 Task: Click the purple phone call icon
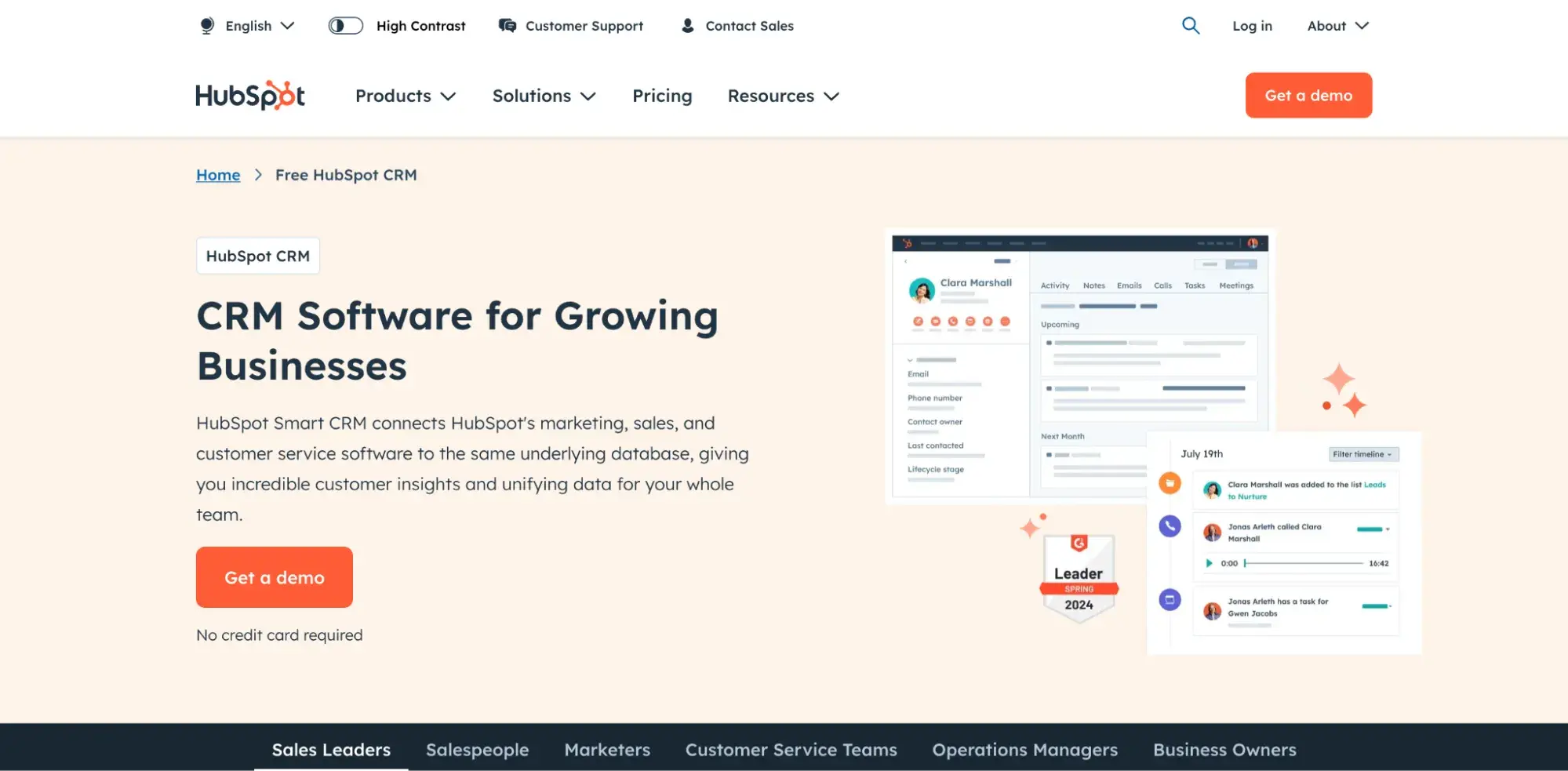tap(1170, 526)
